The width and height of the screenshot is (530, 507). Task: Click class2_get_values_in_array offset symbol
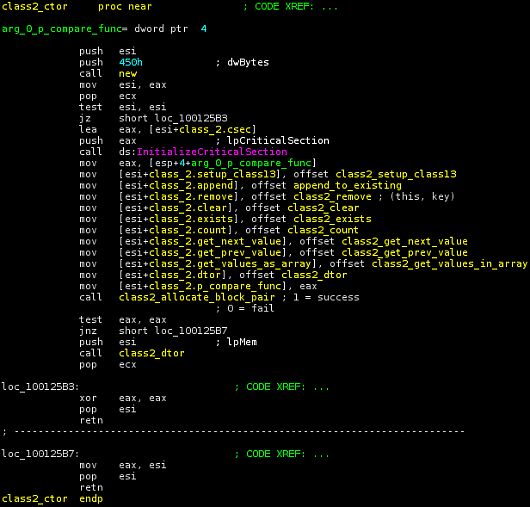tap(449, 264)
